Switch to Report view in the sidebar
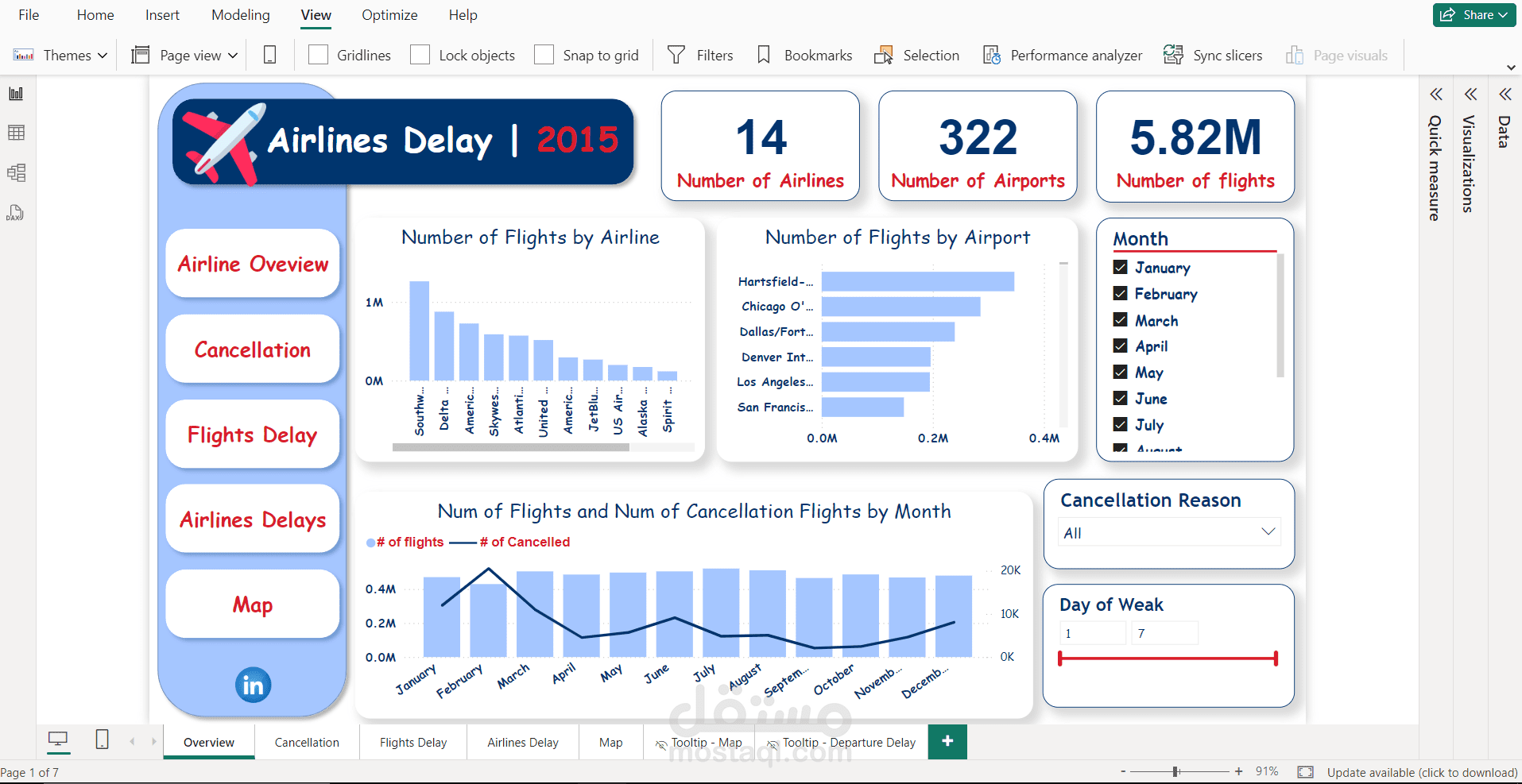 [x=14, y=93]
